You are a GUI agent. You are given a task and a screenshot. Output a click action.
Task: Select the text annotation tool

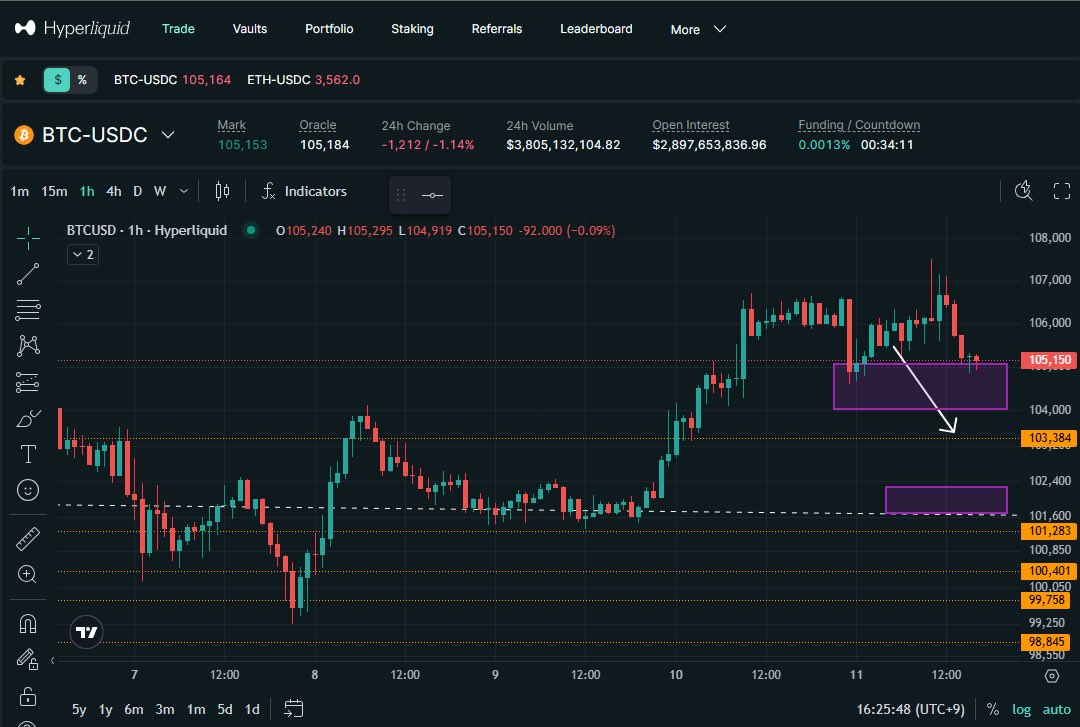(x=28, y=454)
